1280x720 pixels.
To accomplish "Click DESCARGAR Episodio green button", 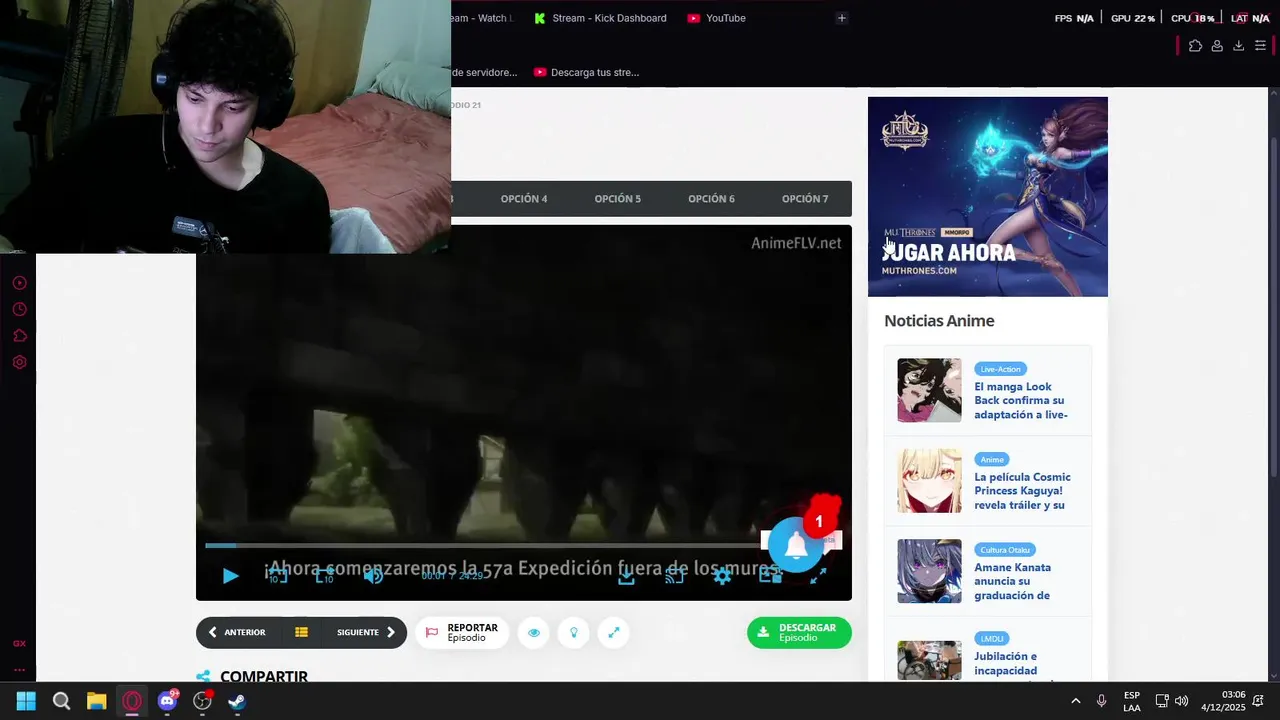I will point(799,632).
